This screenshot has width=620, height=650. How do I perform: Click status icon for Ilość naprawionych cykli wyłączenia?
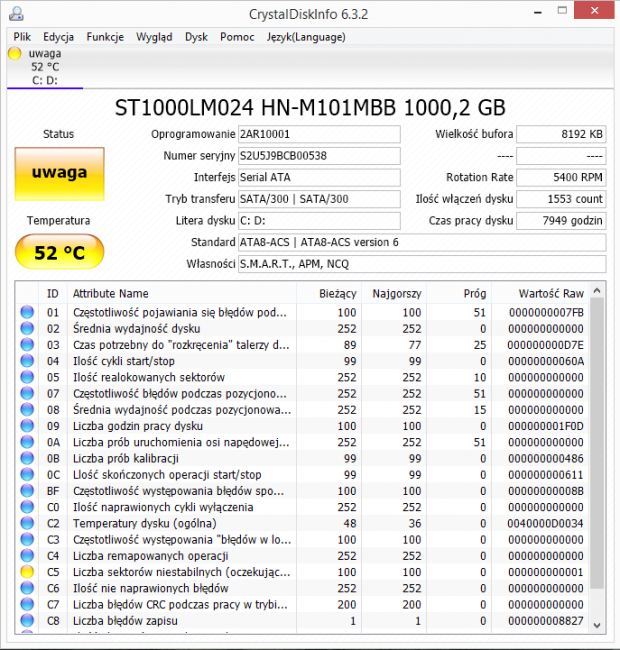[27, 507]
